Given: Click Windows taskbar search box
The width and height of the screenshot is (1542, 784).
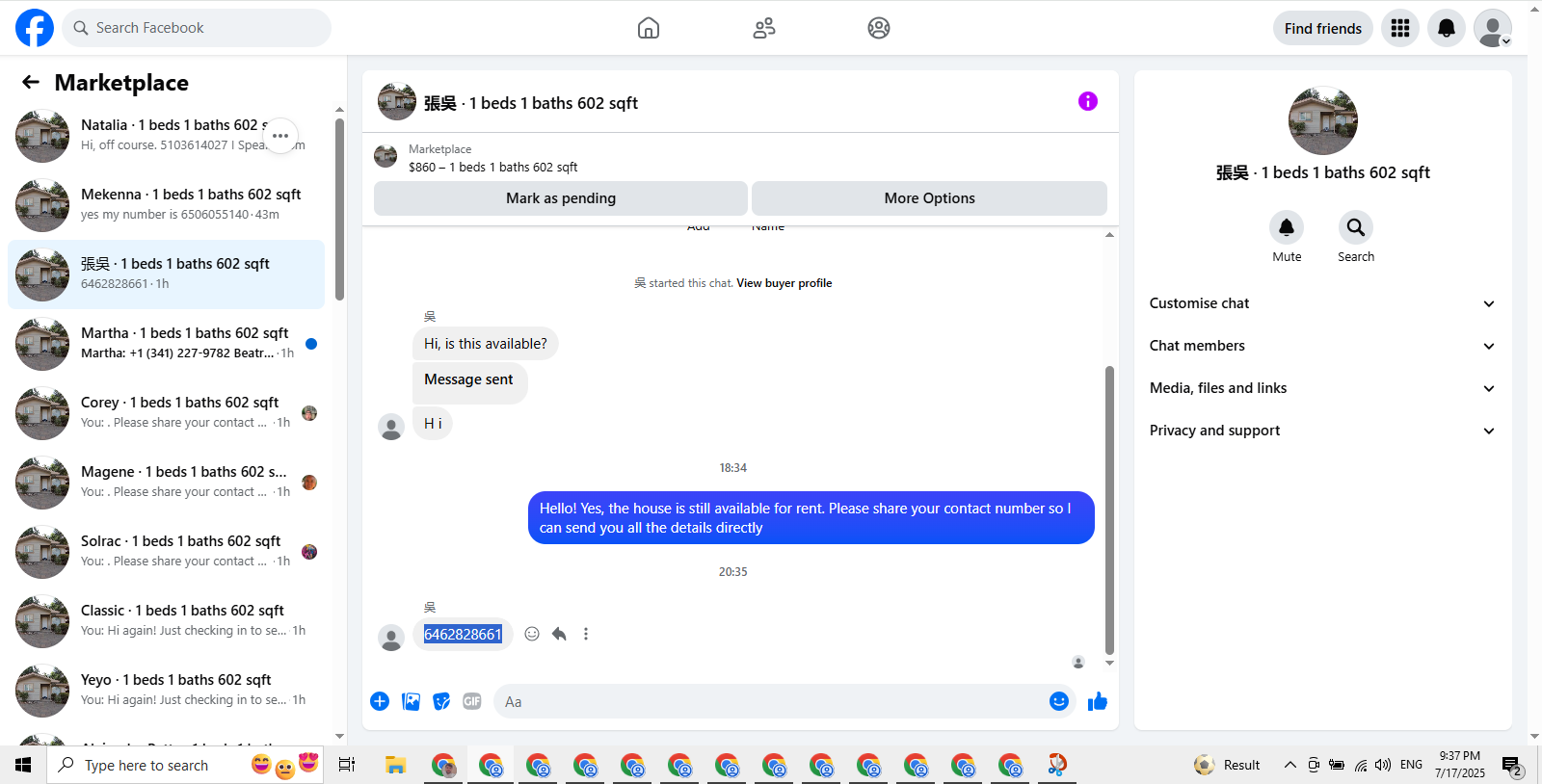Looking at the screenshot, I should click(185, 765).
